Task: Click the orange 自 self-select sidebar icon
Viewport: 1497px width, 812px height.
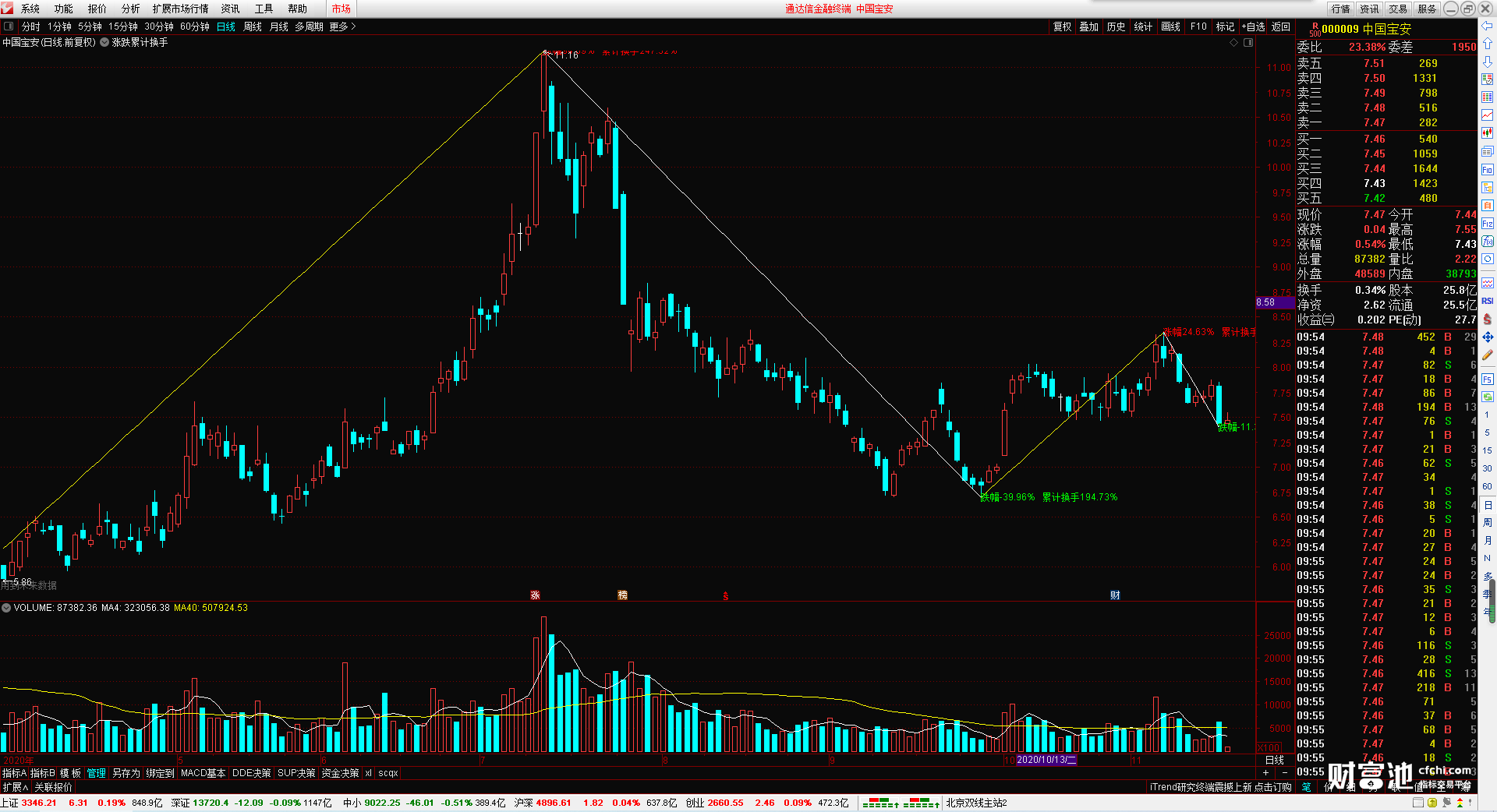Action: [1487, 205]
